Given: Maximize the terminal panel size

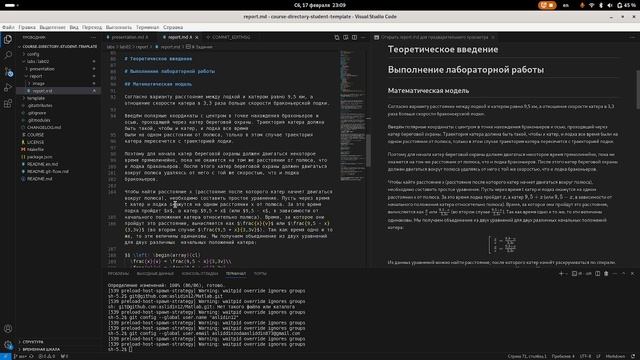Looking at the screenshot, I should point(624,273).
